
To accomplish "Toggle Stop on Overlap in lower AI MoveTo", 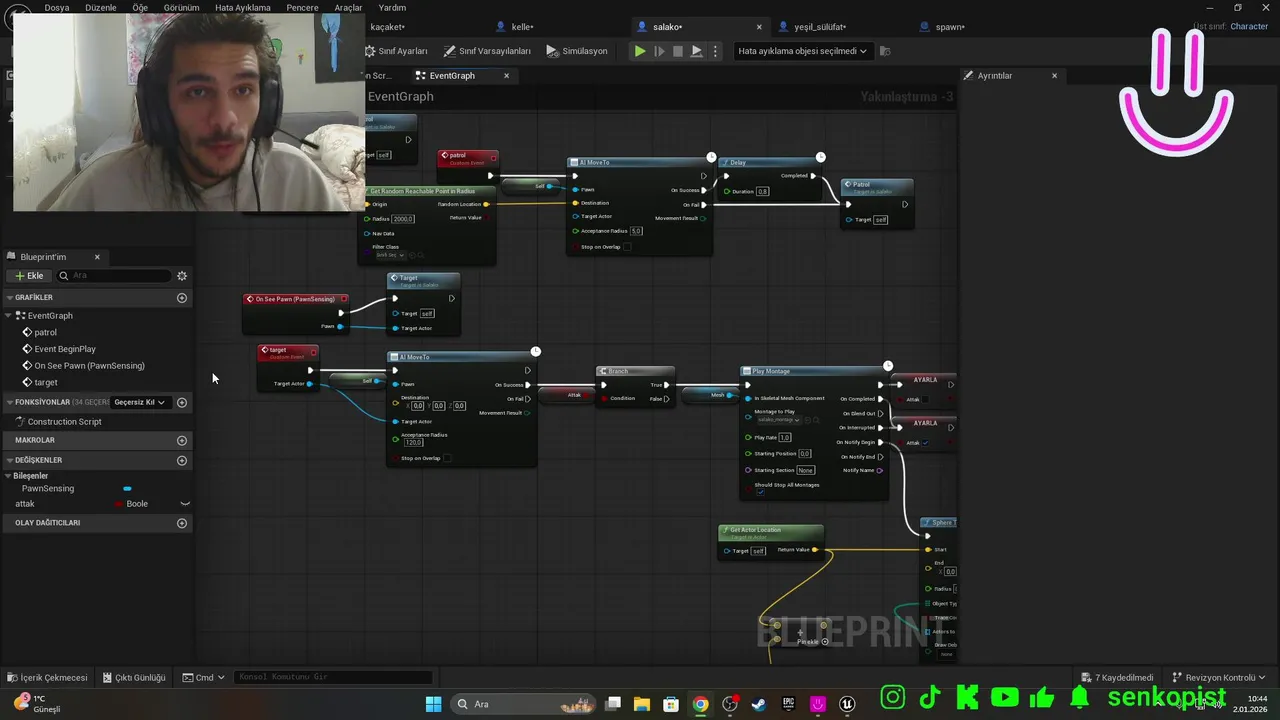I will pos(447,458).
